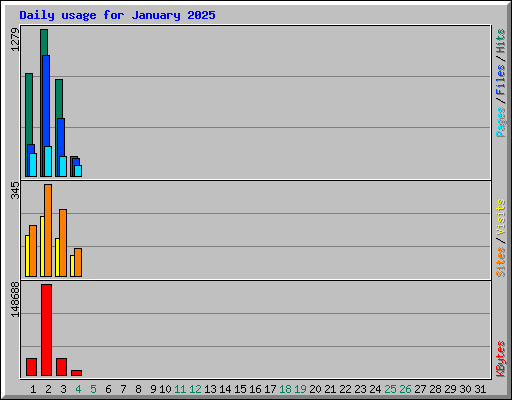The height and width of the screenshot is (400, 512).
Task: Click the cyan Pages bar for day 1
Action: click(33, 165)
